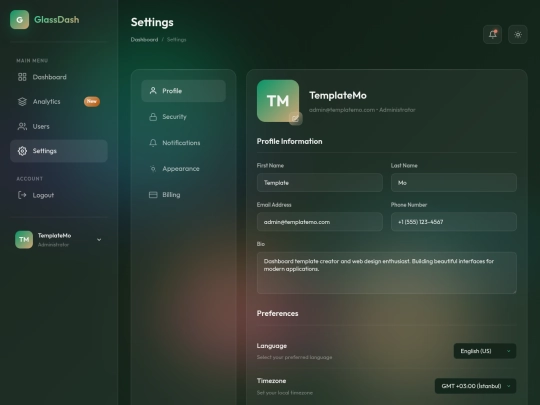
Task: Click the Billing card icon
Action: point(153,195)
